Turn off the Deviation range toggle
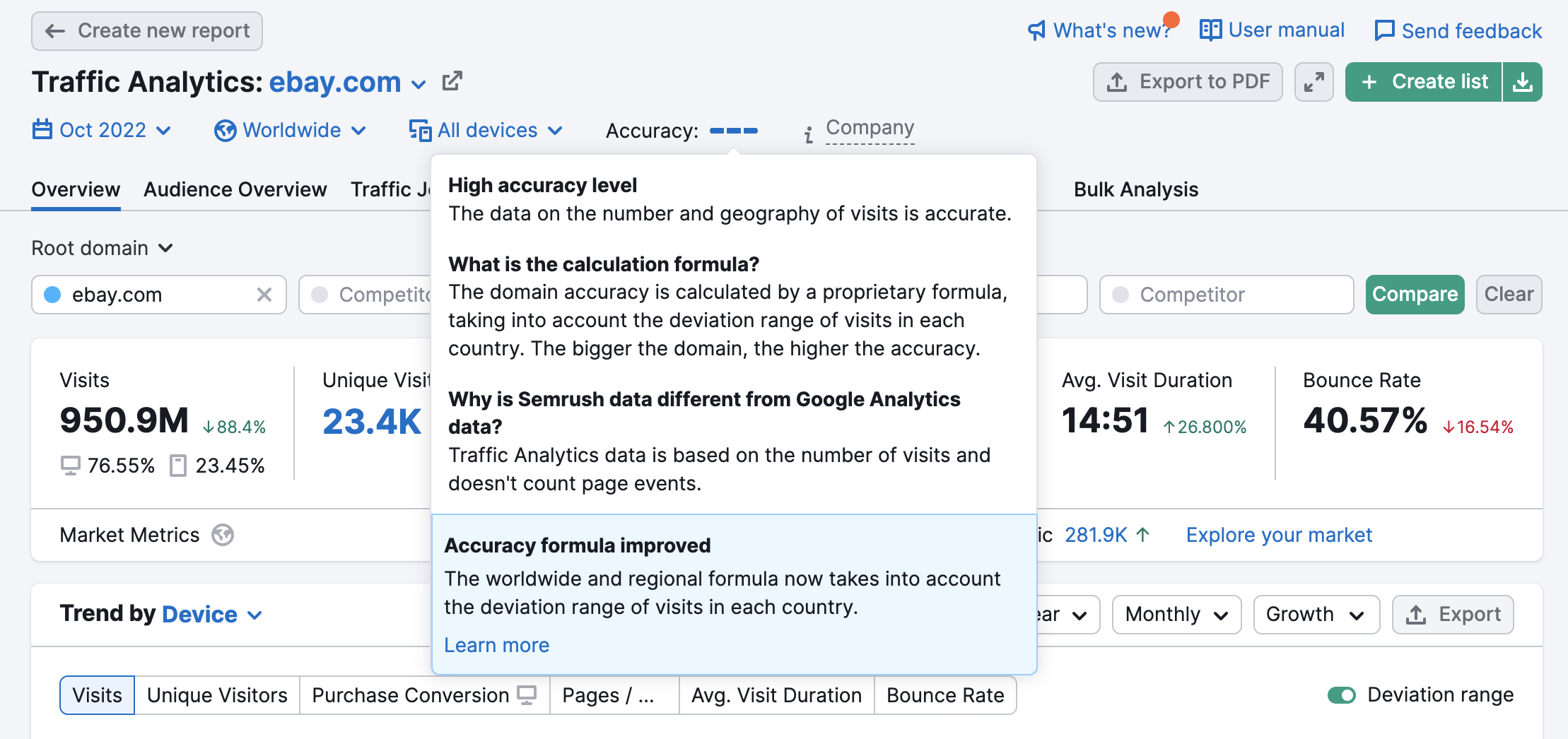 click(x=1341, y=695)
